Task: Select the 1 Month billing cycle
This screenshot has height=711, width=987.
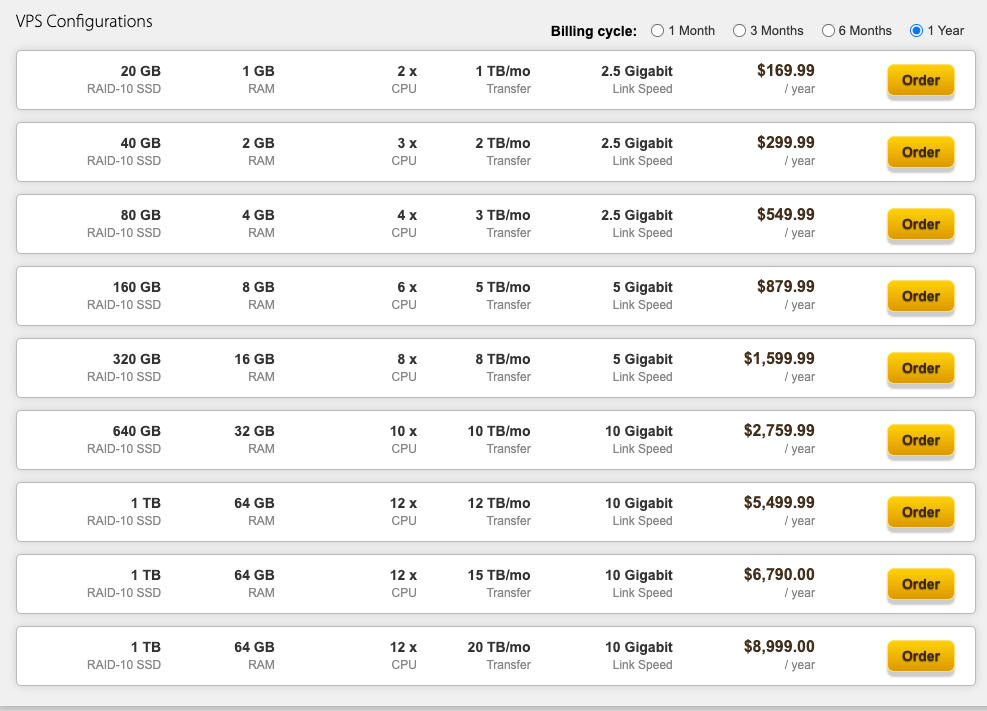Action: (x=657, y=31)
